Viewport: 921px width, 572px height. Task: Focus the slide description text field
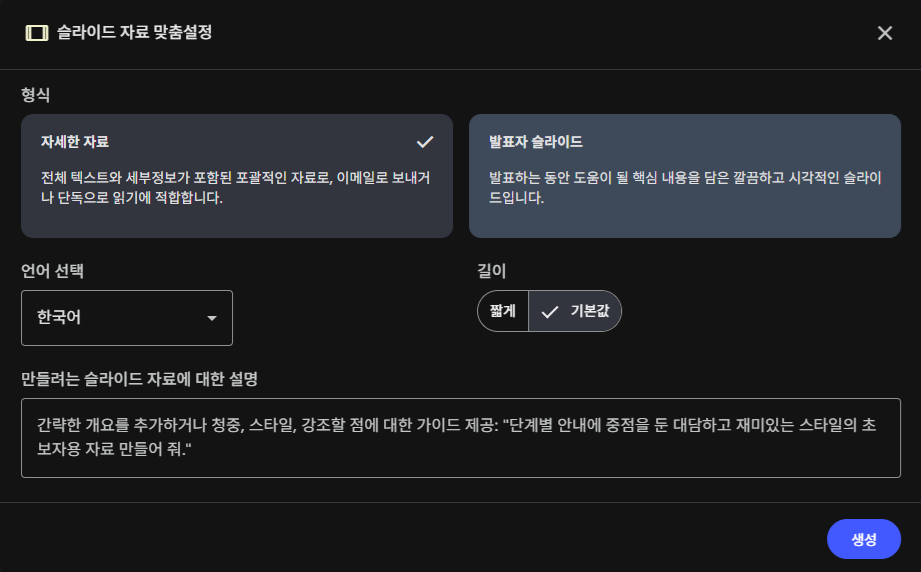tap(460, 438)
